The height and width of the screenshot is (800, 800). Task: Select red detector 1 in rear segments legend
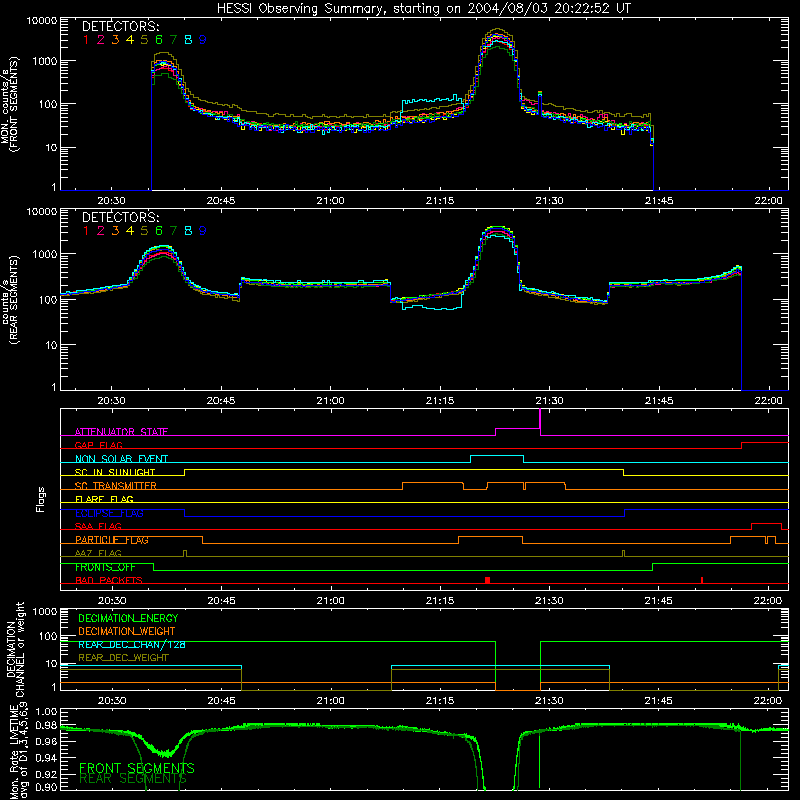[x=86, y=231]
